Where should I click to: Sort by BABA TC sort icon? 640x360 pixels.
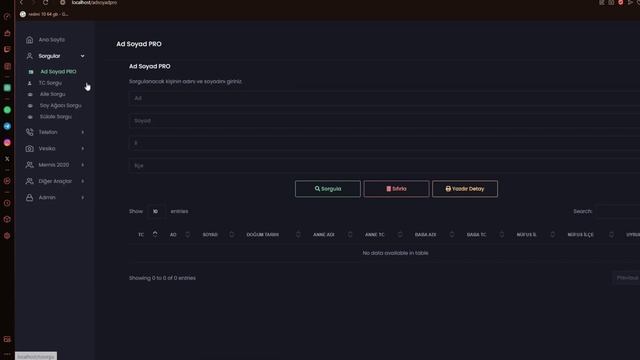(501, 234)
